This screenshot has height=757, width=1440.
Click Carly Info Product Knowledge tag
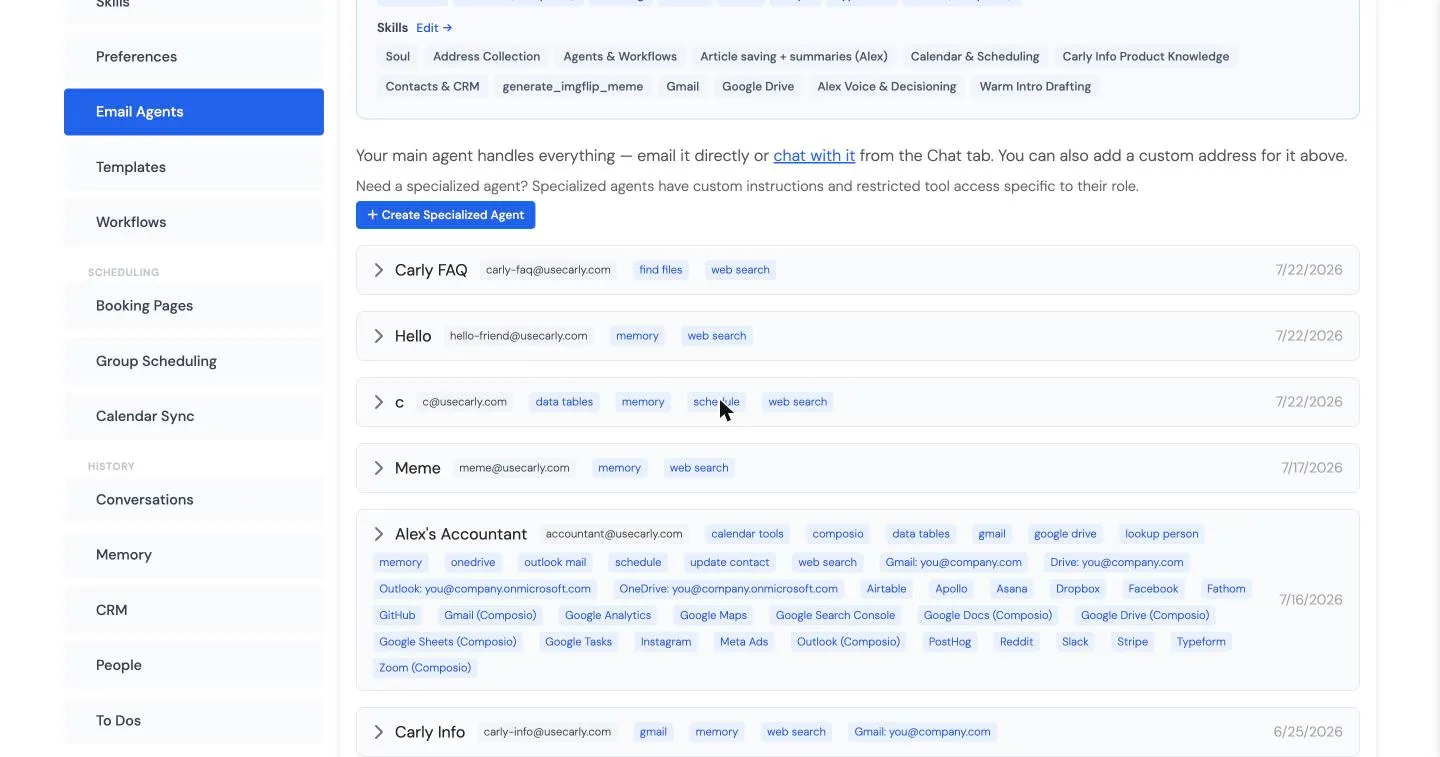pos(1146,57)
